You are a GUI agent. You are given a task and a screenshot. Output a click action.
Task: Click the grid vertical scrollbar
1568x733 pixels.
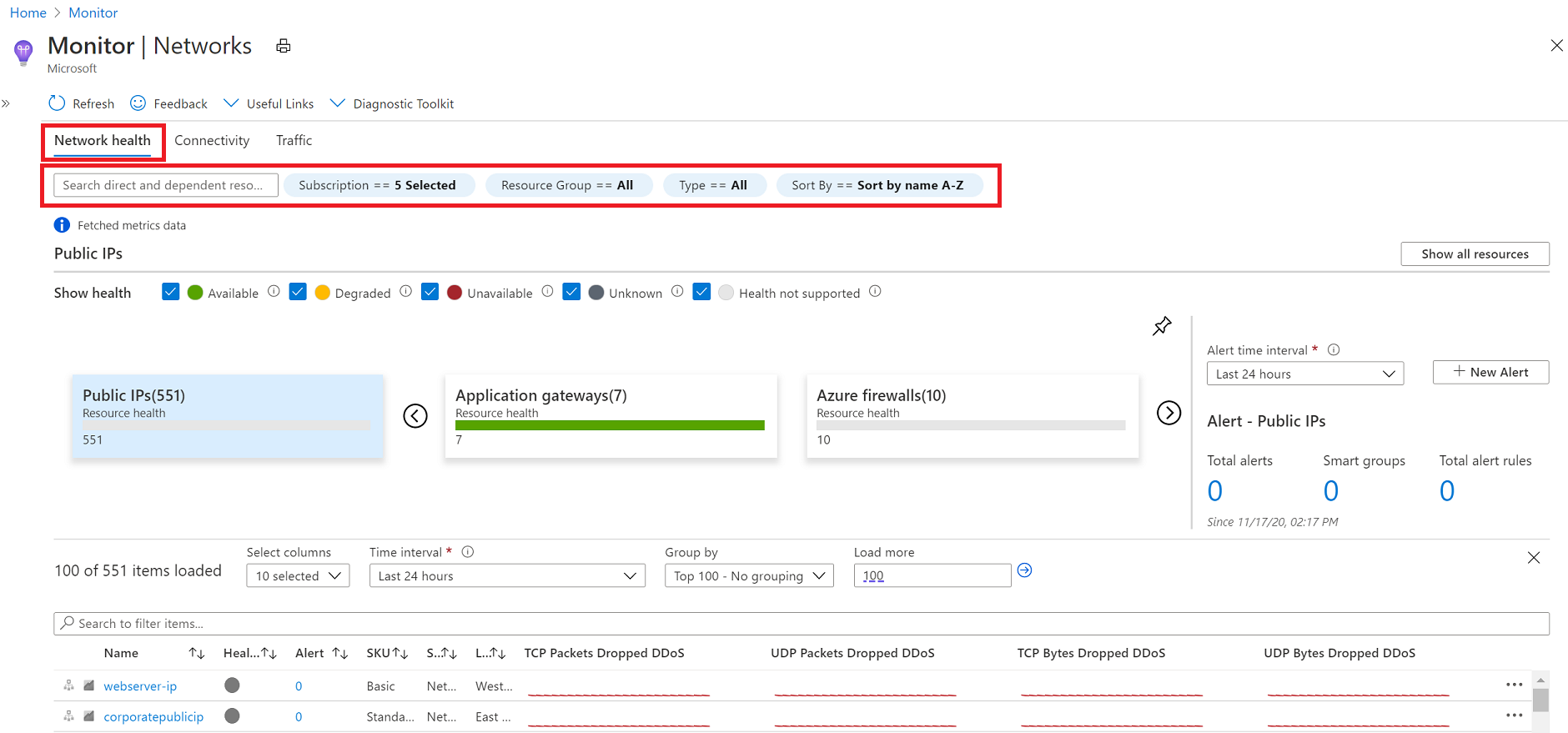pyautogui.click(x=1540, y=701)
